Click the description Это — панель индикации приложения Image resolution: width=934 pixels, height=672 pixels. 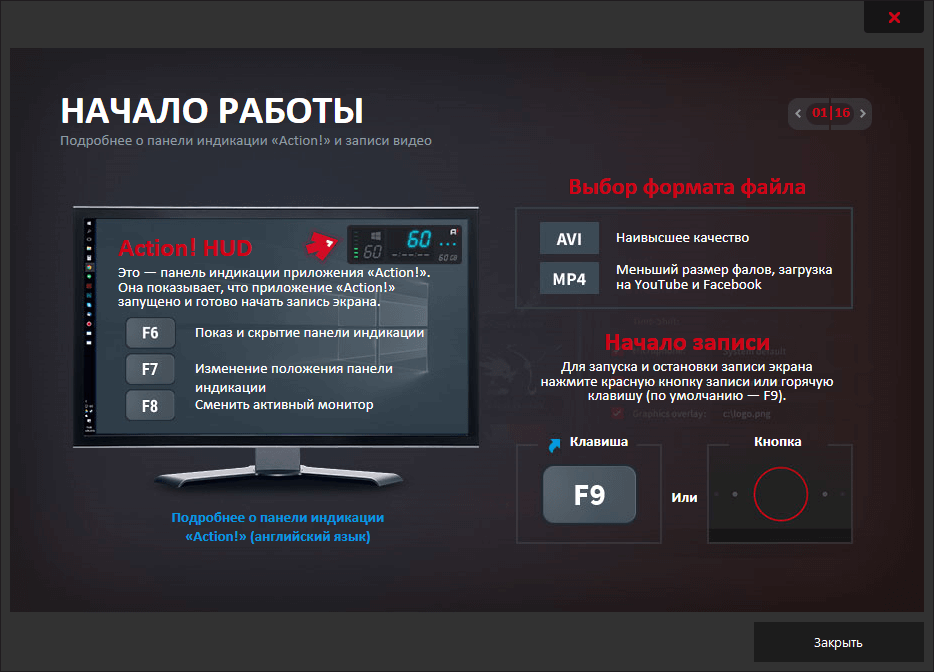tap(274, 287)
